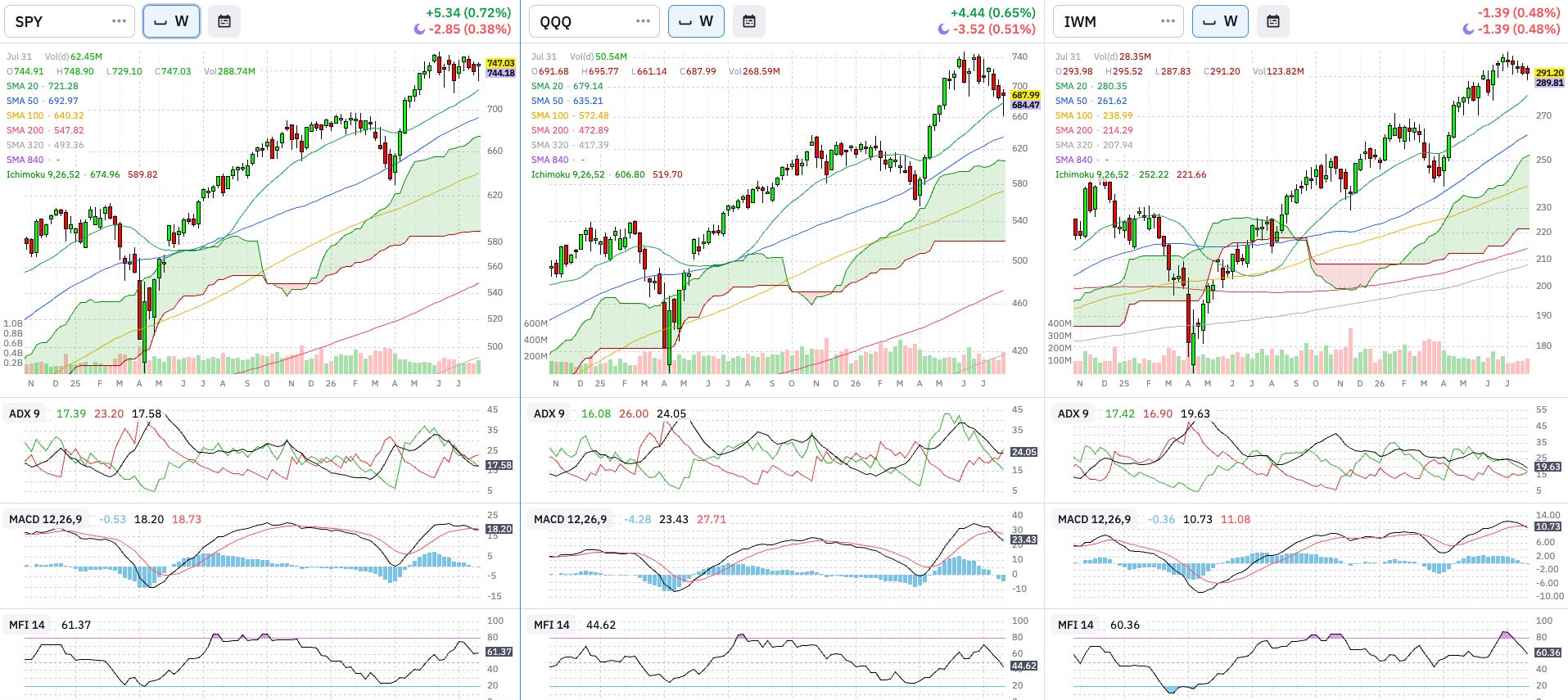Select the QQQ daily change +4.44 (0.65%)
The height and width of the screenshot is (700, 1568).
992,13
